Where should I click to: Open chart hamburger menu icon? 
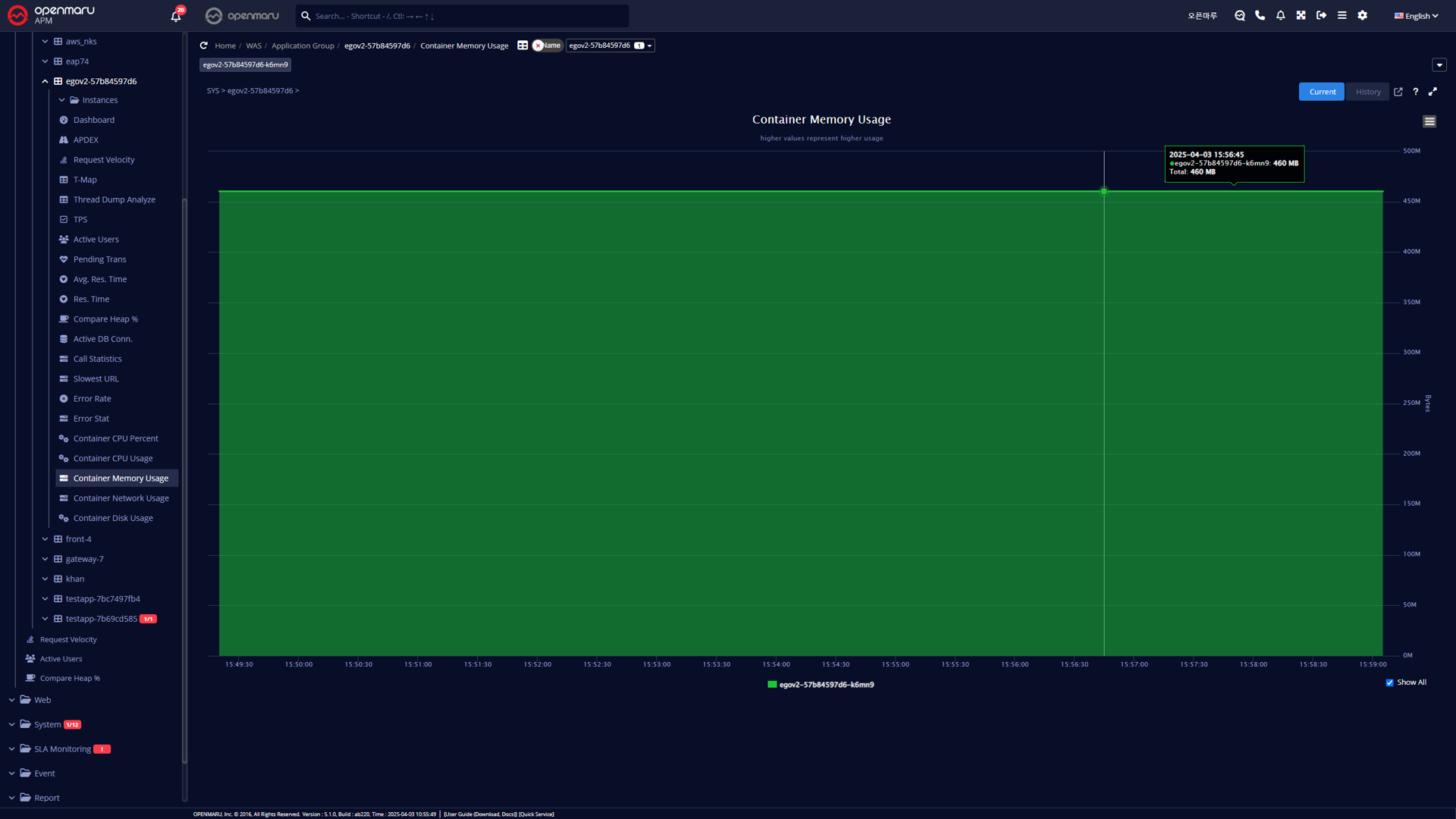click(1429, 121)
